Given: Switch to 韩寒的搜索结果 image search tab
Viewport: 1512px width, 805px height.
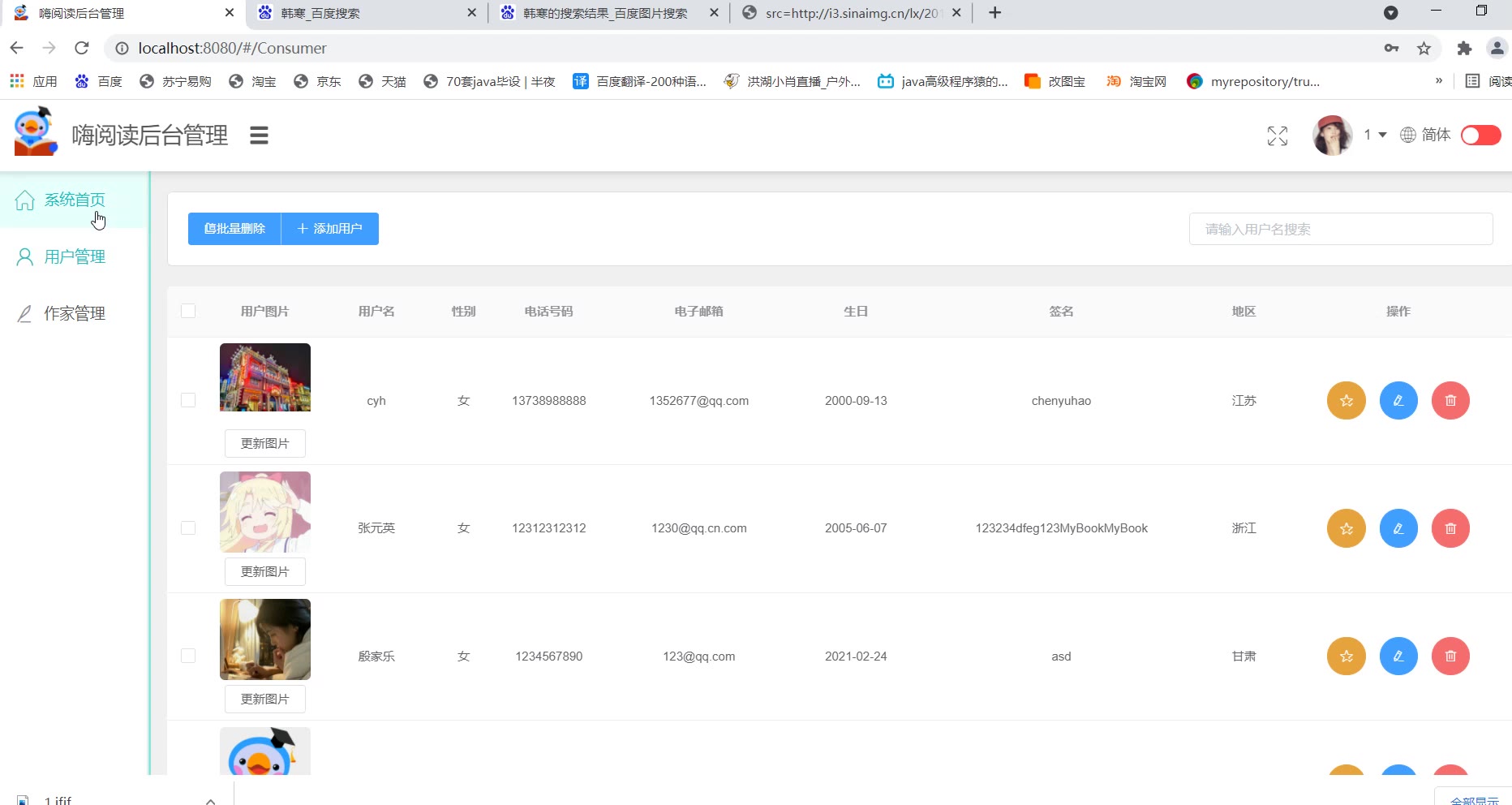Looking at the screenshot, I should (x=608, y=13).
